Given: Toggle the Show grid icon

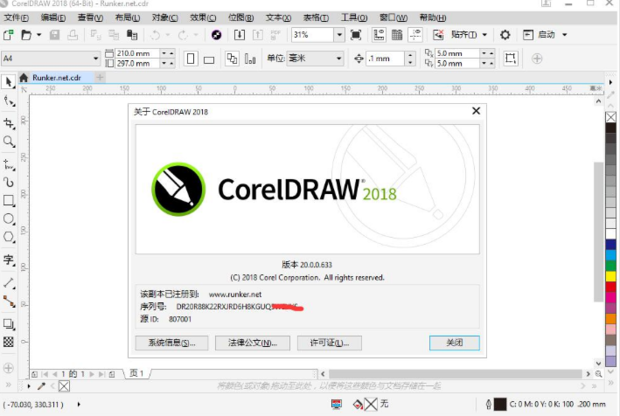Looking at the screenshot, I should point(397,35).
